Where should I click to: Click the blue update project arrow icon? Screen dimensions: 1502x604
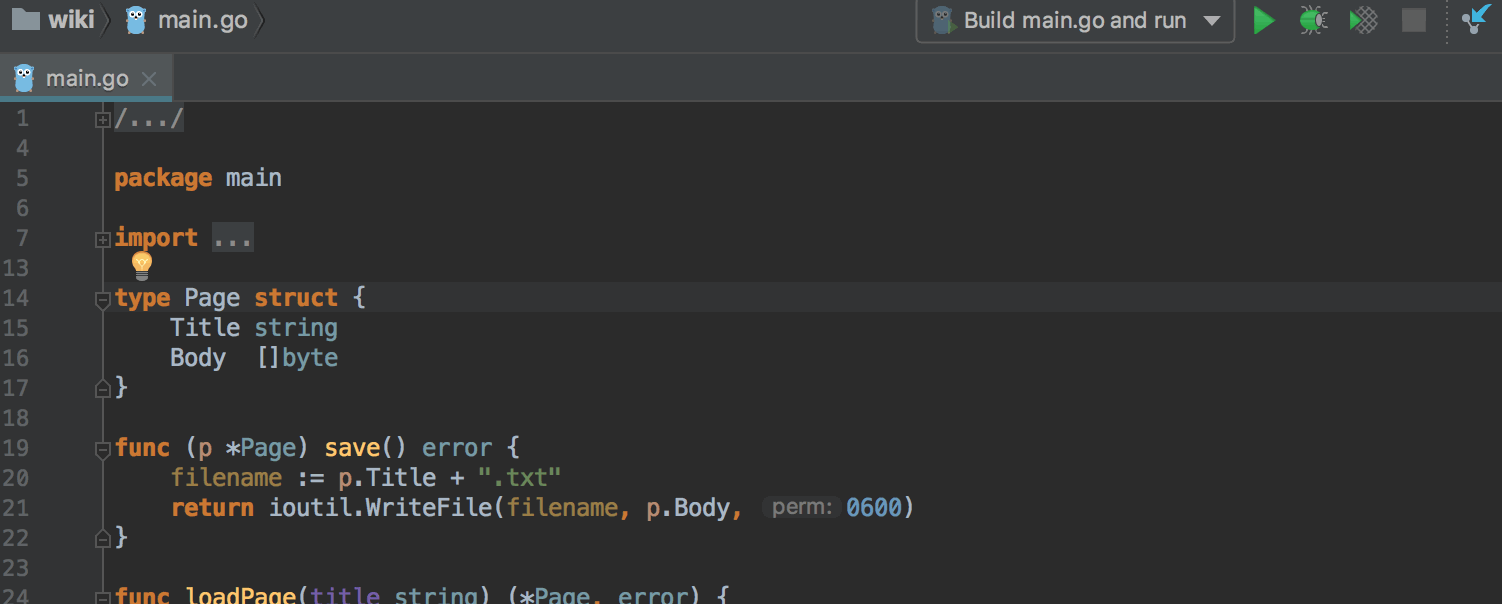[1476, 20]
